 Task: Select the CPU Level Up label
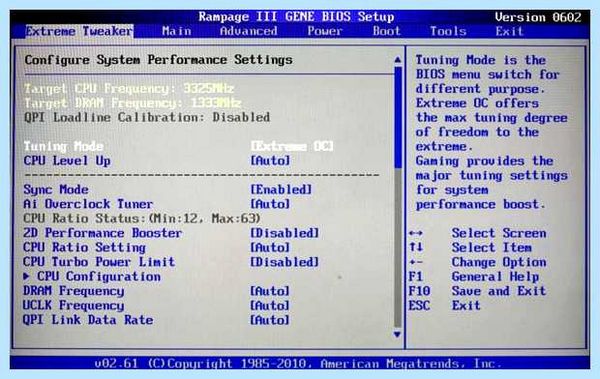(67, 161)
